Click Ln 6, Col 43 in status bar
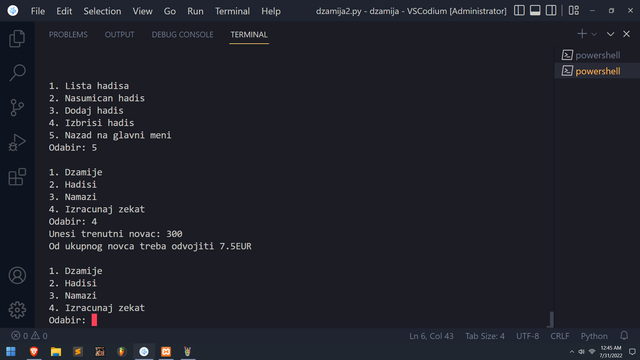The image size is (640, 360). pyautogui.click(x=431, y=336)
